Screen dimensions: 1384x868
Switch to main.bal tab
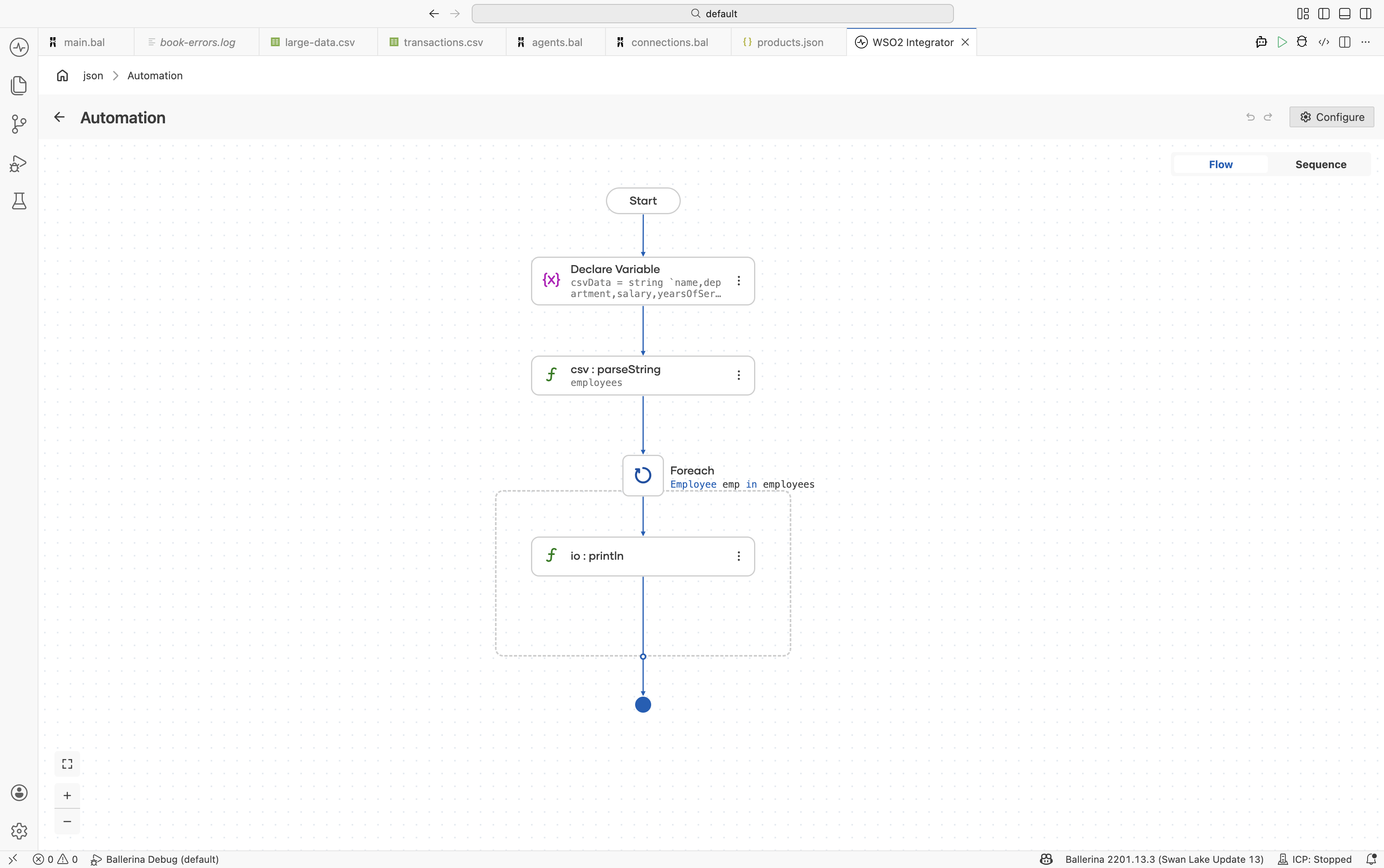pos(86,42)
